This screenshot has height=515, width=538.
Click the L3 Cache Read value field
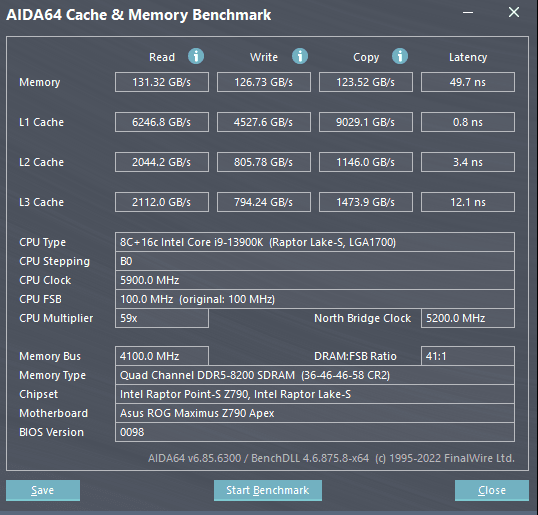pos(162,202)
